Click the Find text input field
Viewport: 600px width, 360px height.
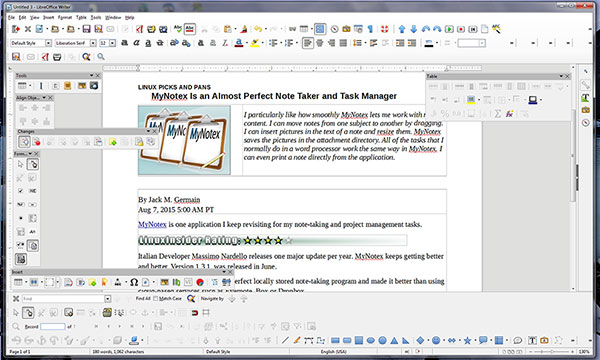[63, 299]
